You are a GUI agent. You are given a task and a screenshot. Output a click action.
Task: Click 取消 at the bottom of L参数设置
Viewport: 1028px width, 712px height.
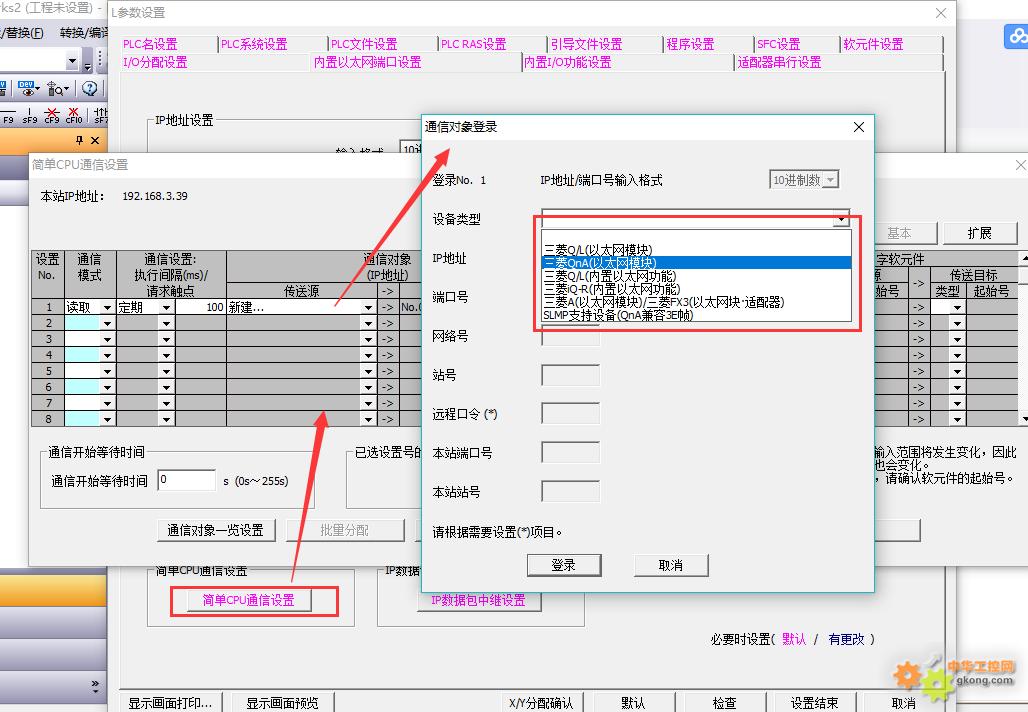click(x=904, y=703)
